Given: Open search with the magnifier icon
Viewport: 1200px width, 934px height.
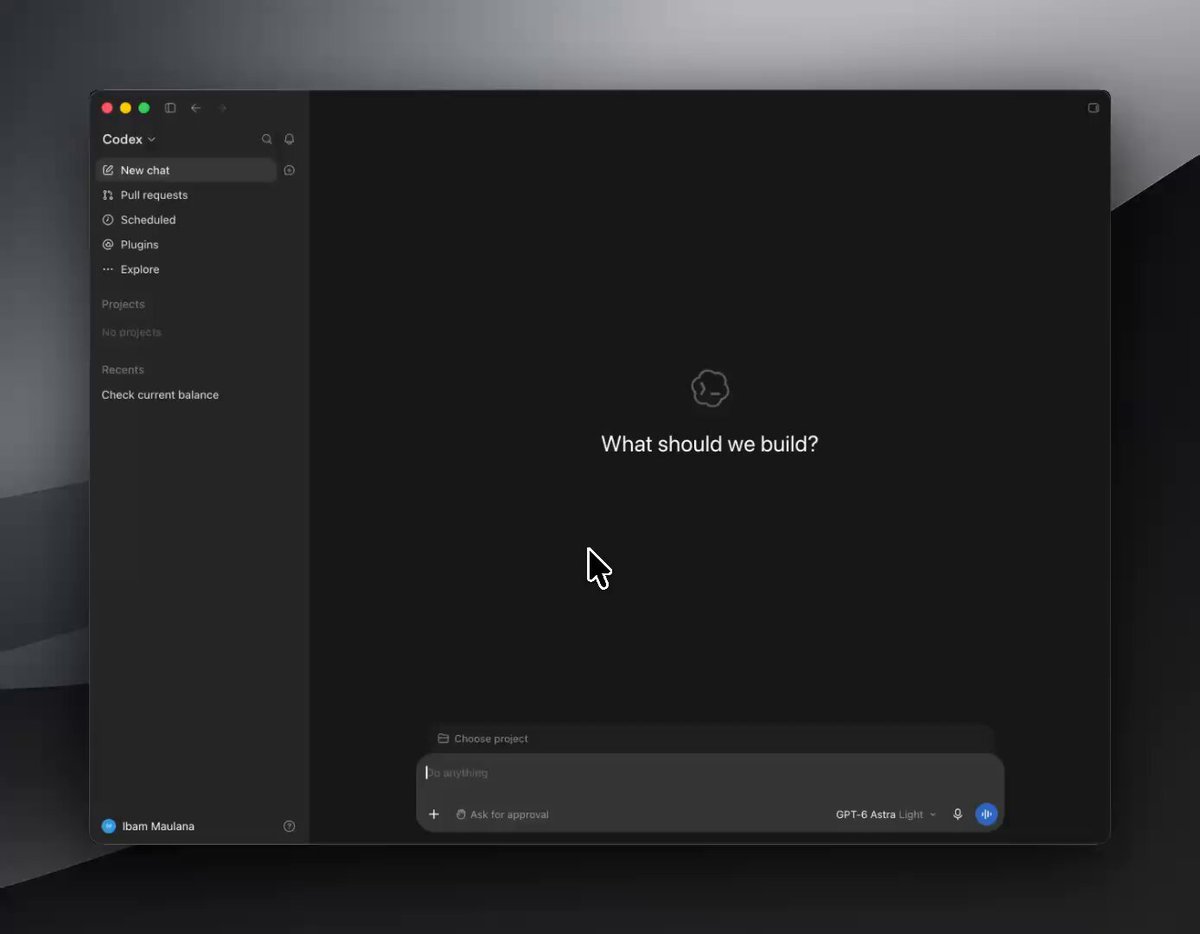Looking at the screenshot, I should tap(267, 140).
